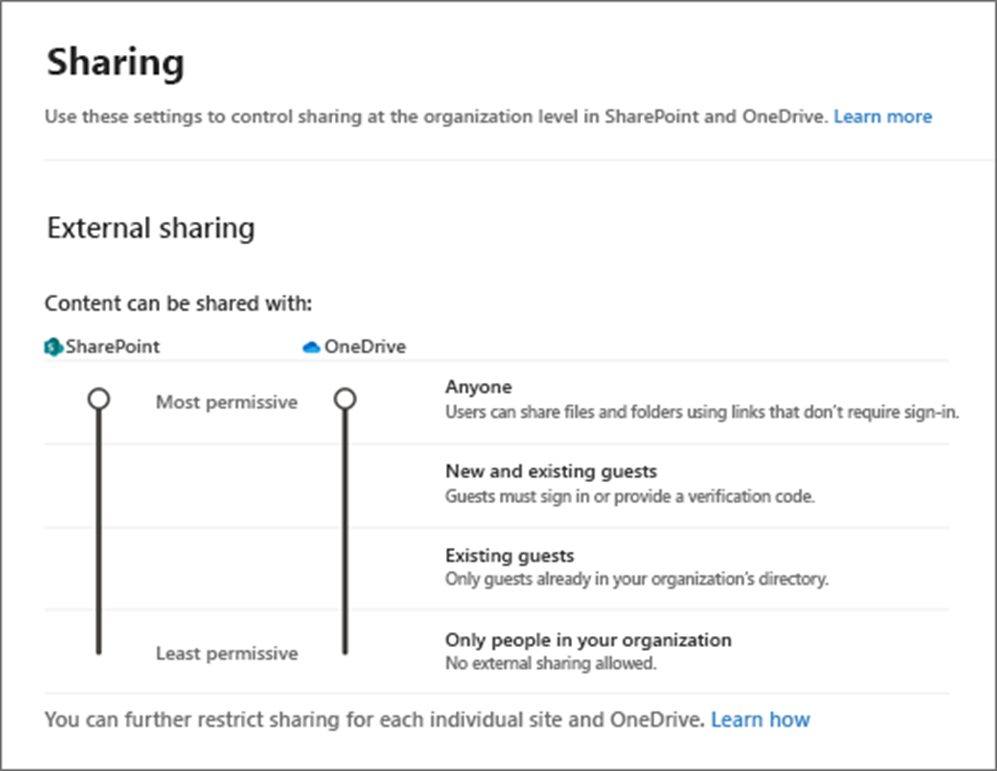This screenshot has width=997, height=771.
Task: Click the "Sharing" page heading
Action: coord(115,62)
